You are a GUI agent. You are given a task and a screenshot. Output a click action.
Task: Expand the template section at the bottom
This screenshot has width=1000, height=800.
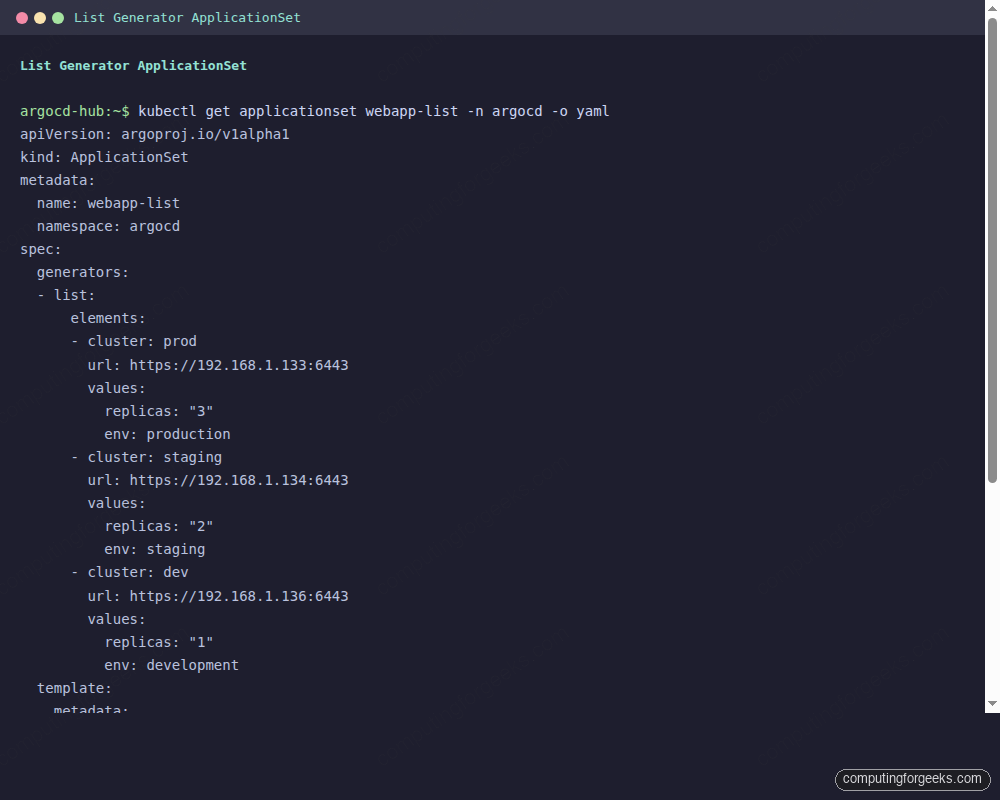[74, 688]
